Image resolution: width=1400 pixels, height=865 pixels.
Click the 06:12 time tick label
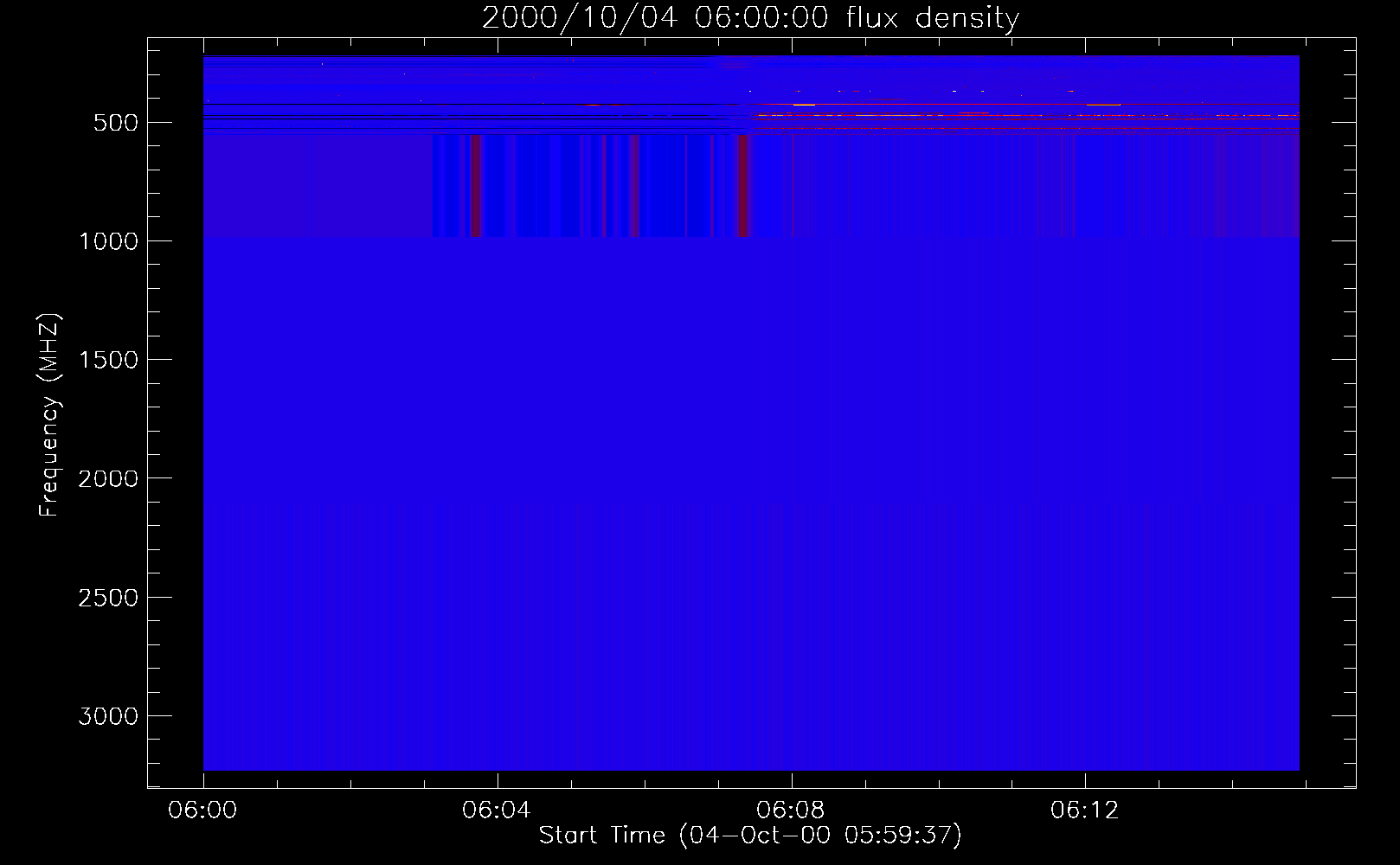click(x=1085, y=811)
